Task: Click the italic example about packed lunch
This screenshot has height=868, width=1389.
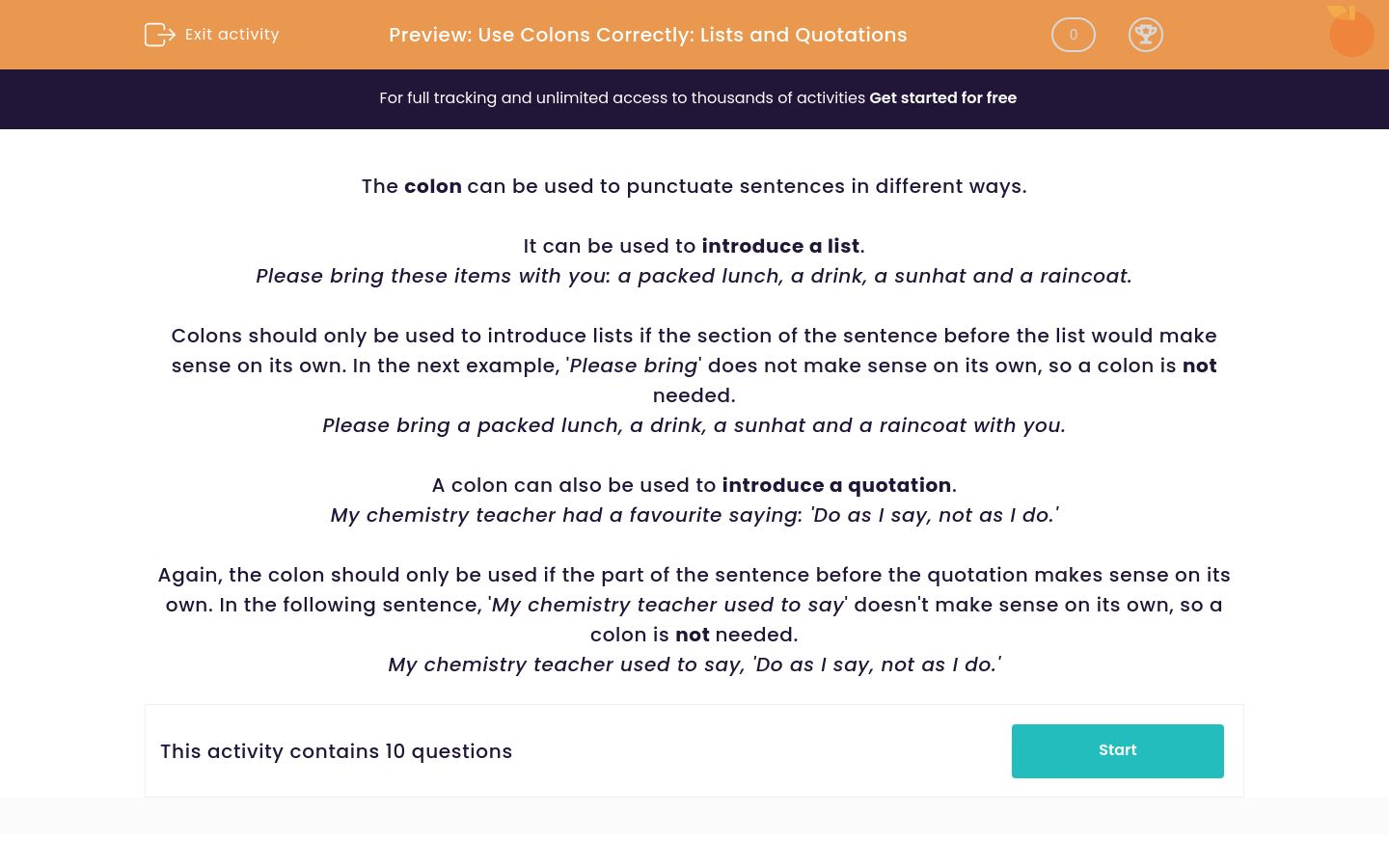Action: coord(694,276)
